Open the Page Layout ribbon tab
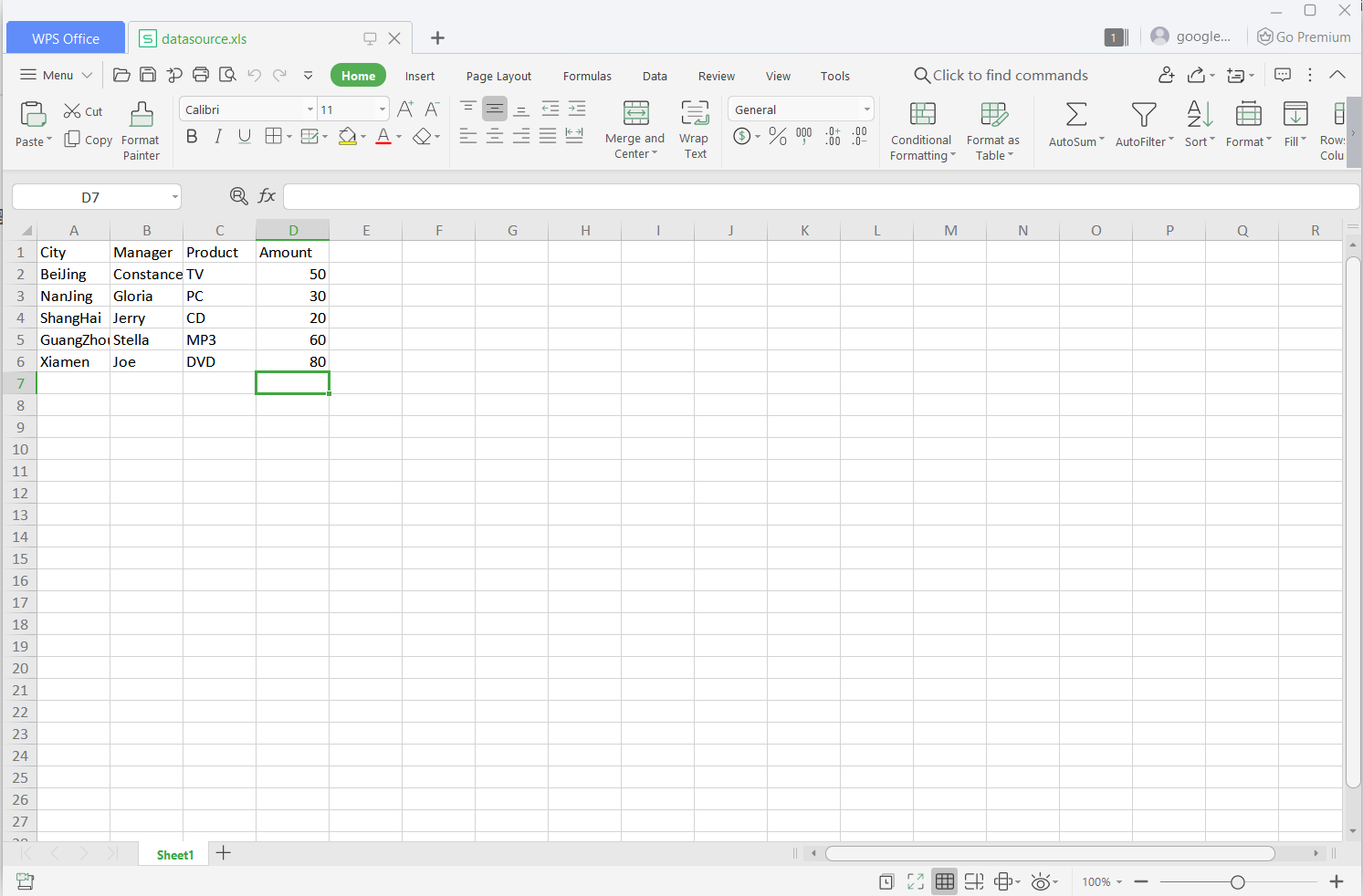The image size is (1363, 896). coord(498,76)
